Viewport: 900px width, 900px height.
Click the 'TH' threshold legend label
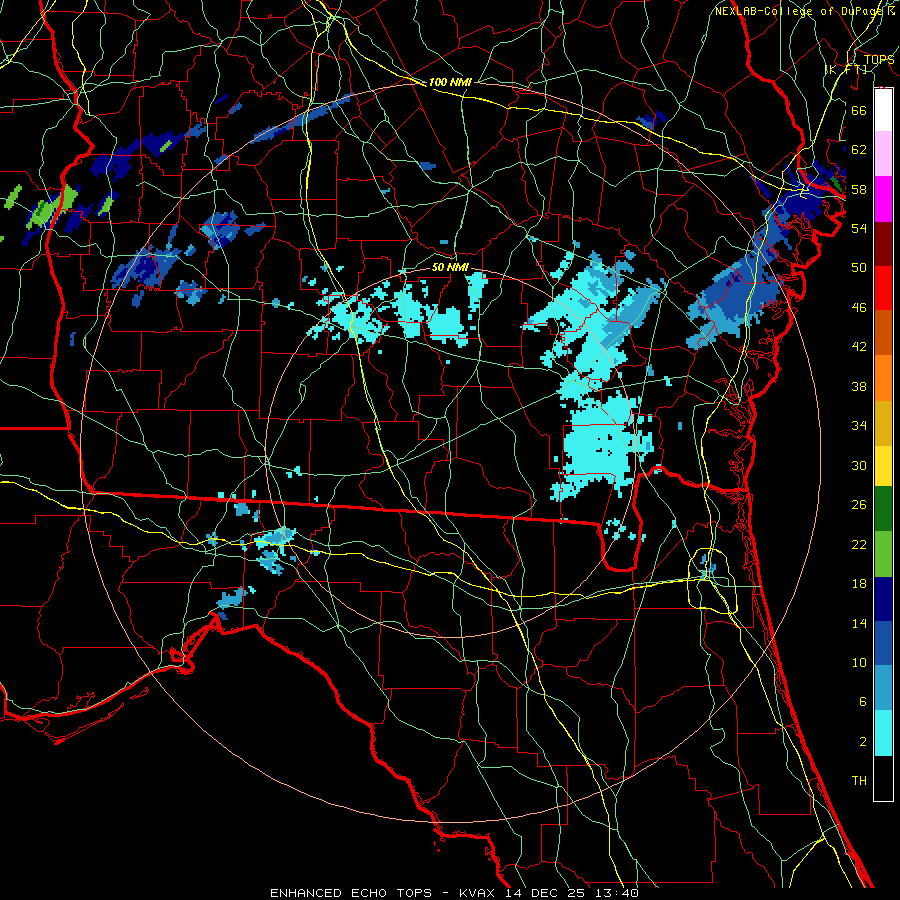(x=859, y=780)
